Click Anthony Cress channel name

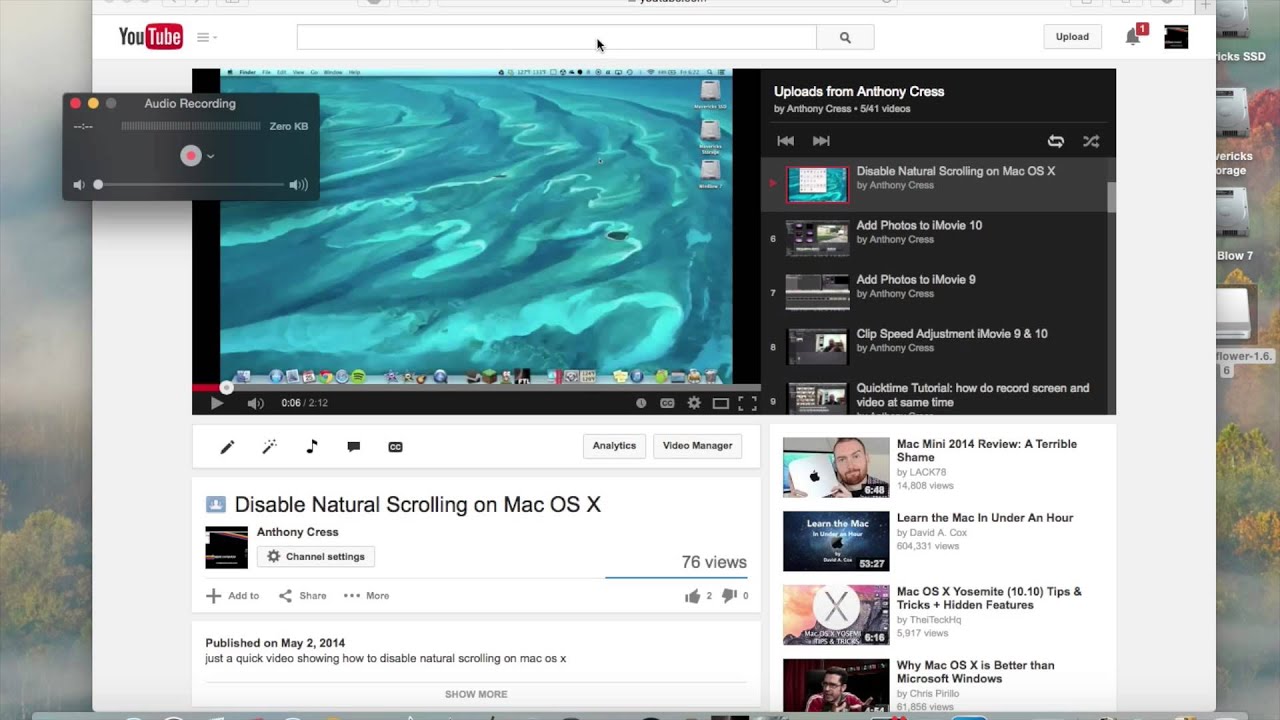coord(297,532)
